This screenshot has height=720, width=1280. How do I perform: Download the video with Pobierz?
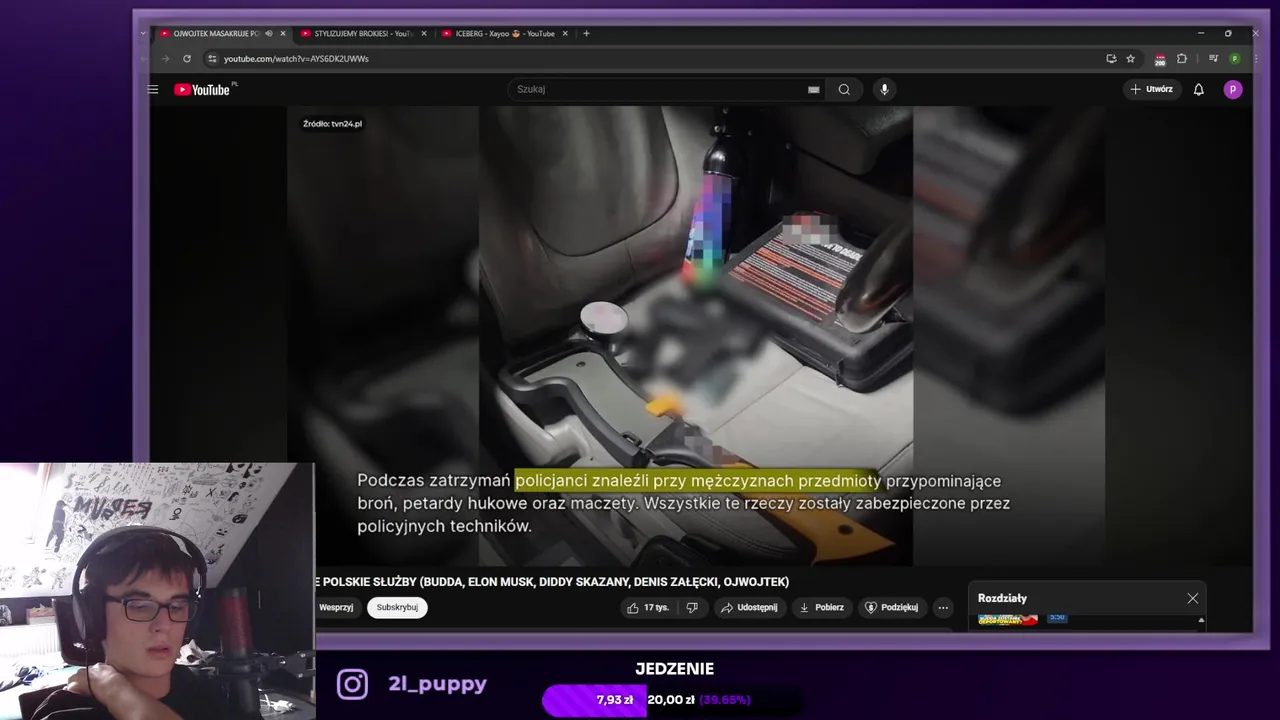tap(821, 607)
